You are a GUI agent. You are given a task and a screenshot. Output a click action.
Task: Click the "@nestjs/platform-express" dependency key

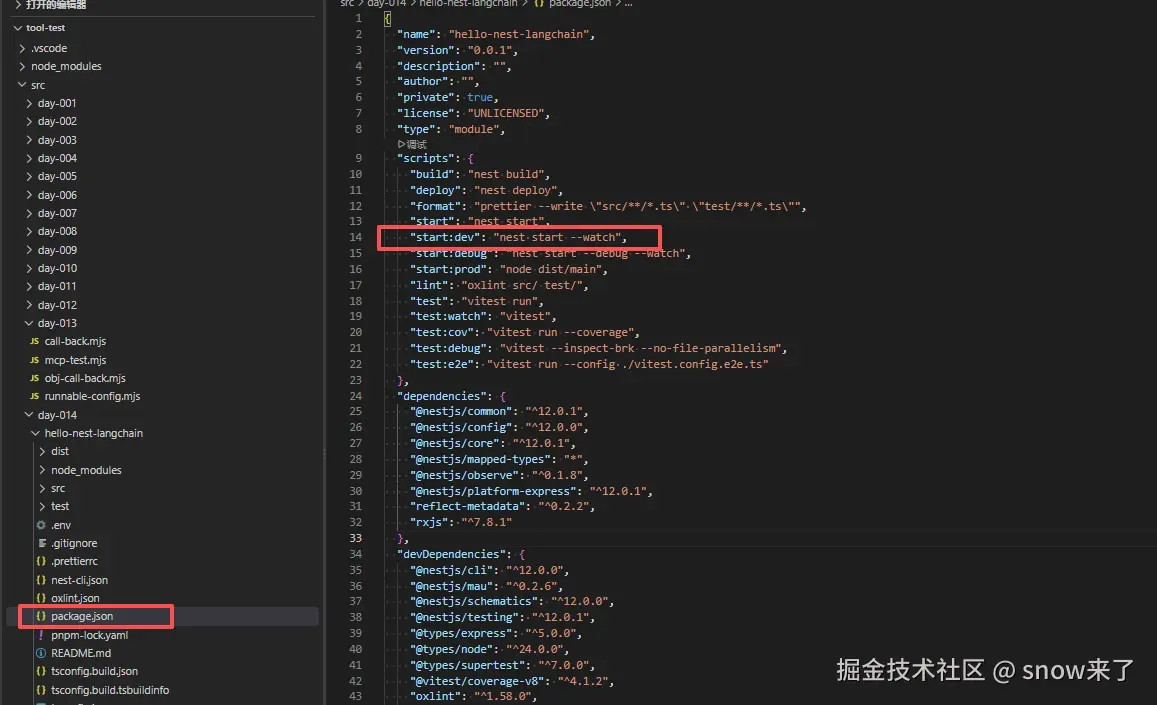pos(494,491)
